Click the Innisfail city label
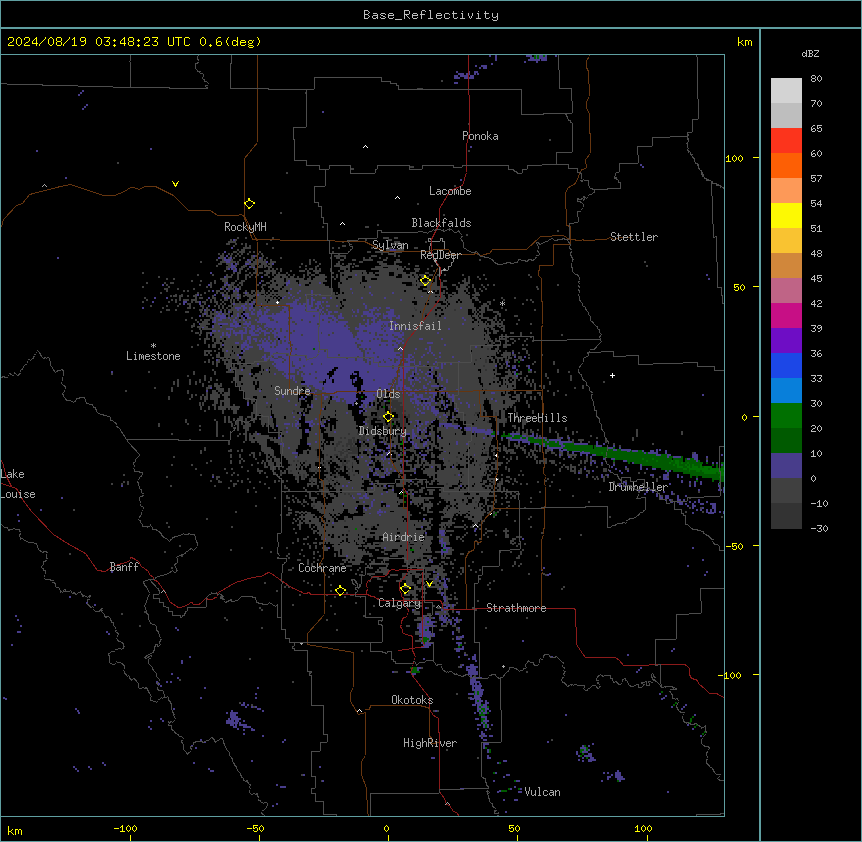Viewport: 862px width, 842px height. point(415,326)
